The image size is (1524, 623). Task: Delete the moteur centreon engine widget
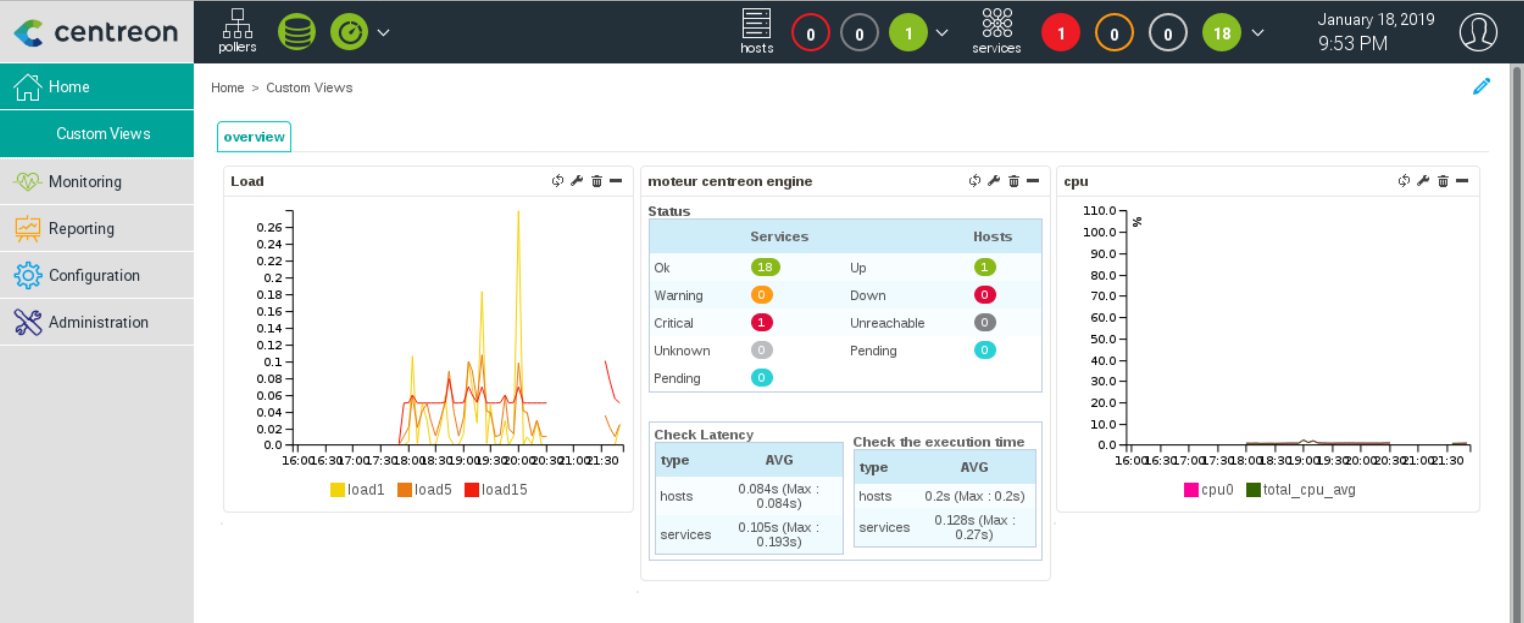click(1013, 181)
